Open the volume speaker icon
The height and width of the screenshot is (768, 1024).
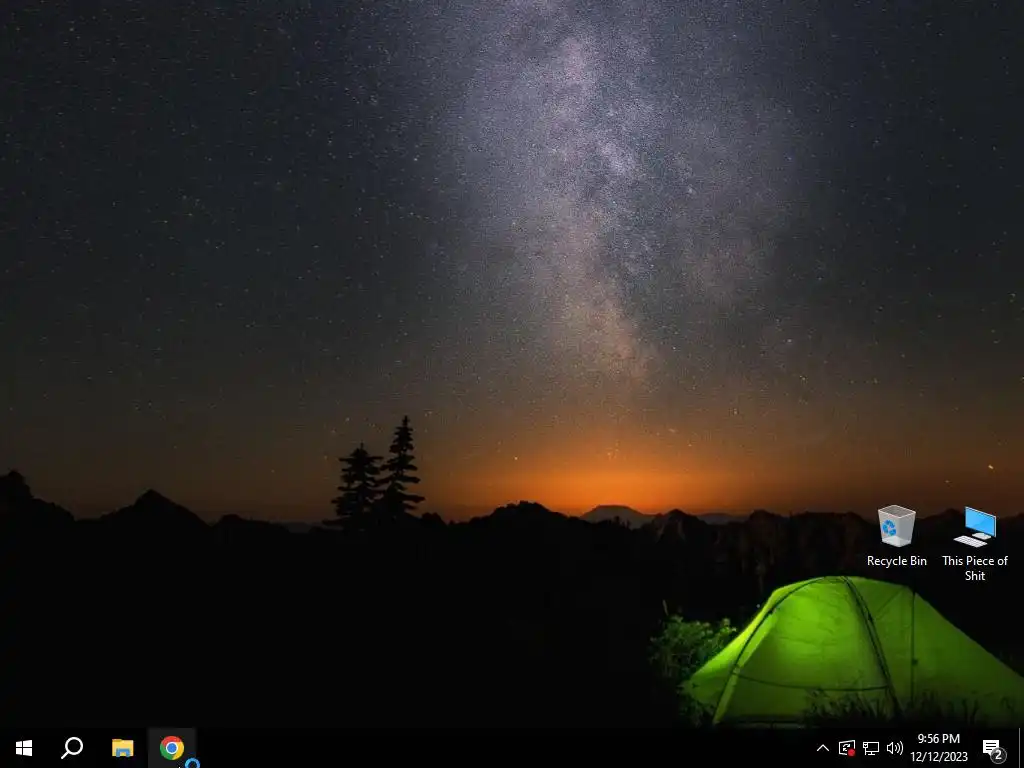click(x=895, y=748)
